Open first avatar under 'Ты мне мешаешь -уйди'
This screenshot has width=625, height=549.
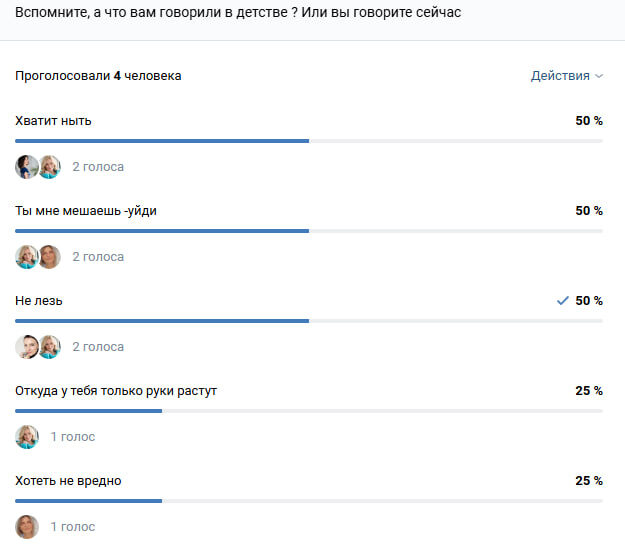[26, 257]
